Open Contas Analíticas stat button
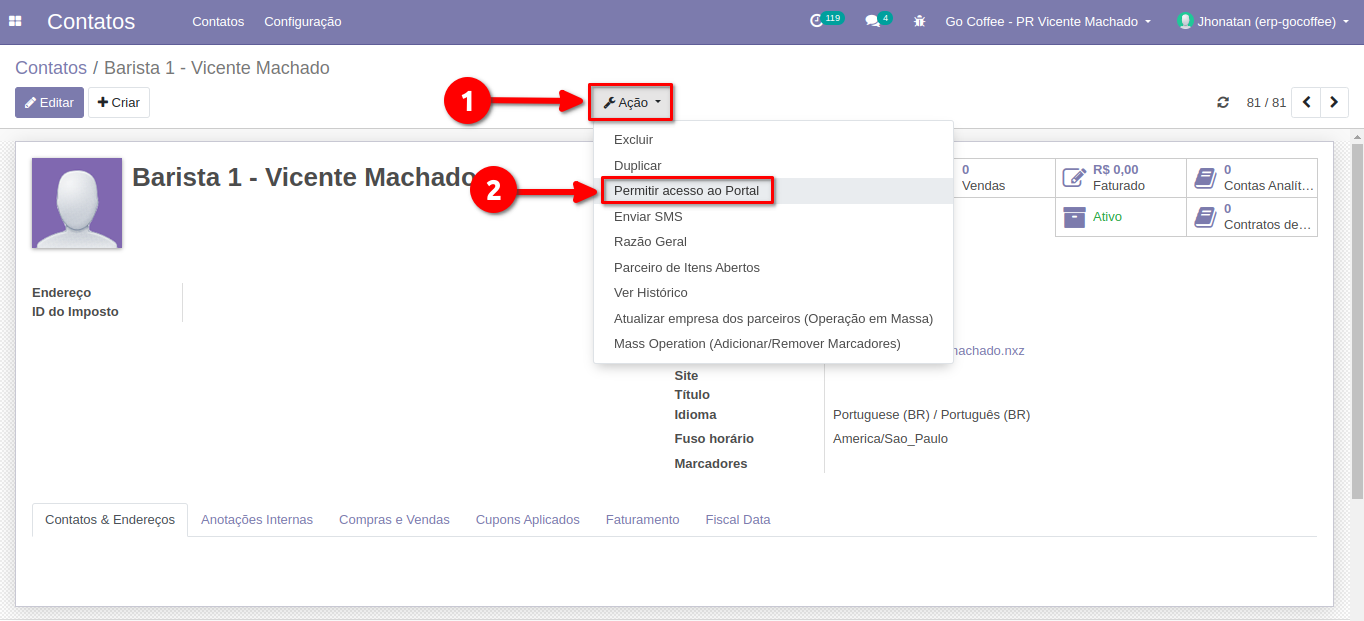1364x621 pixels. [x=1252, y=178]
